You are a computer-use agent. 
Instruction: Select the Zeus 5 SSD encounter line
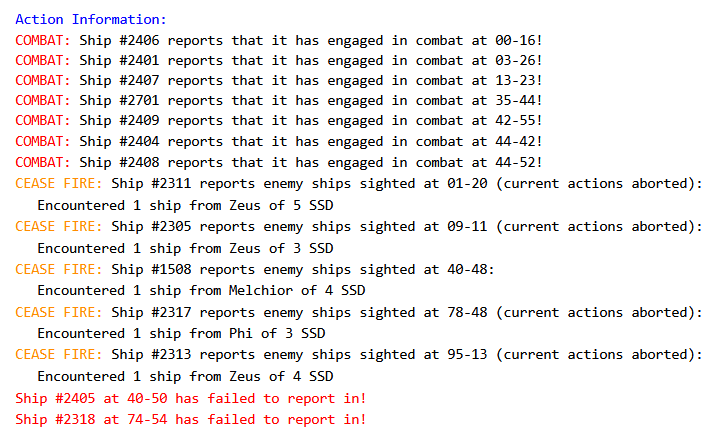click(185, 205)
